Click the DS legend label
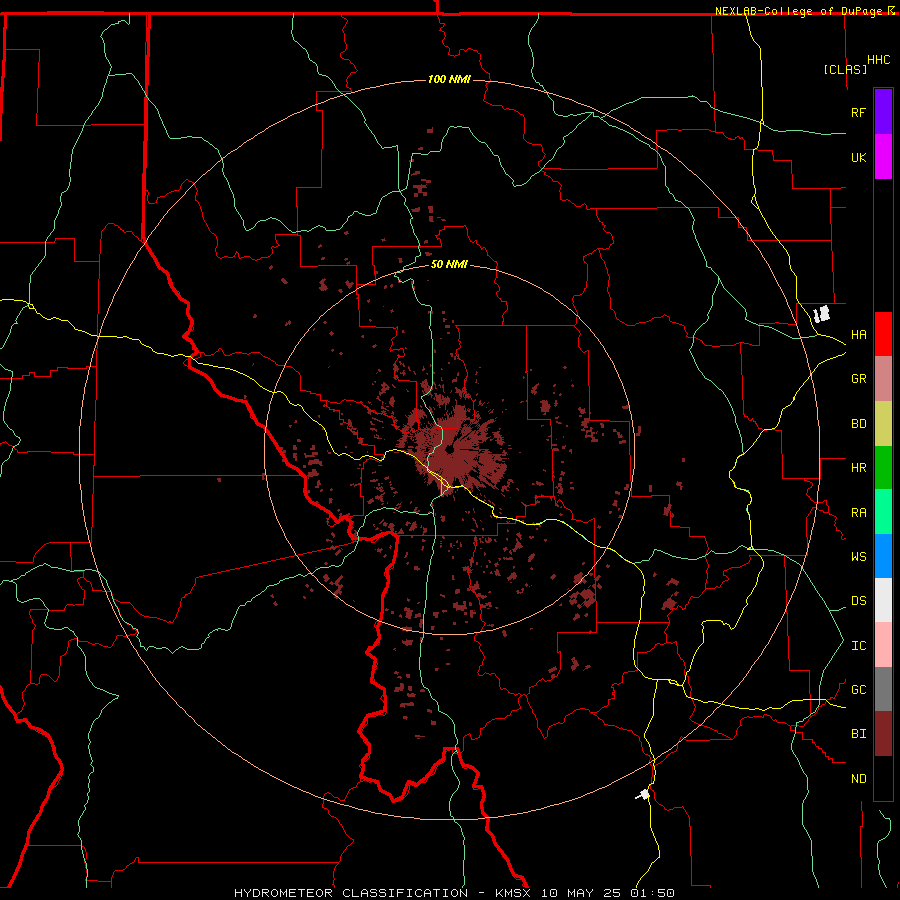Image resolution: width=900 pixels, height=900 pixels. point(859,600)
